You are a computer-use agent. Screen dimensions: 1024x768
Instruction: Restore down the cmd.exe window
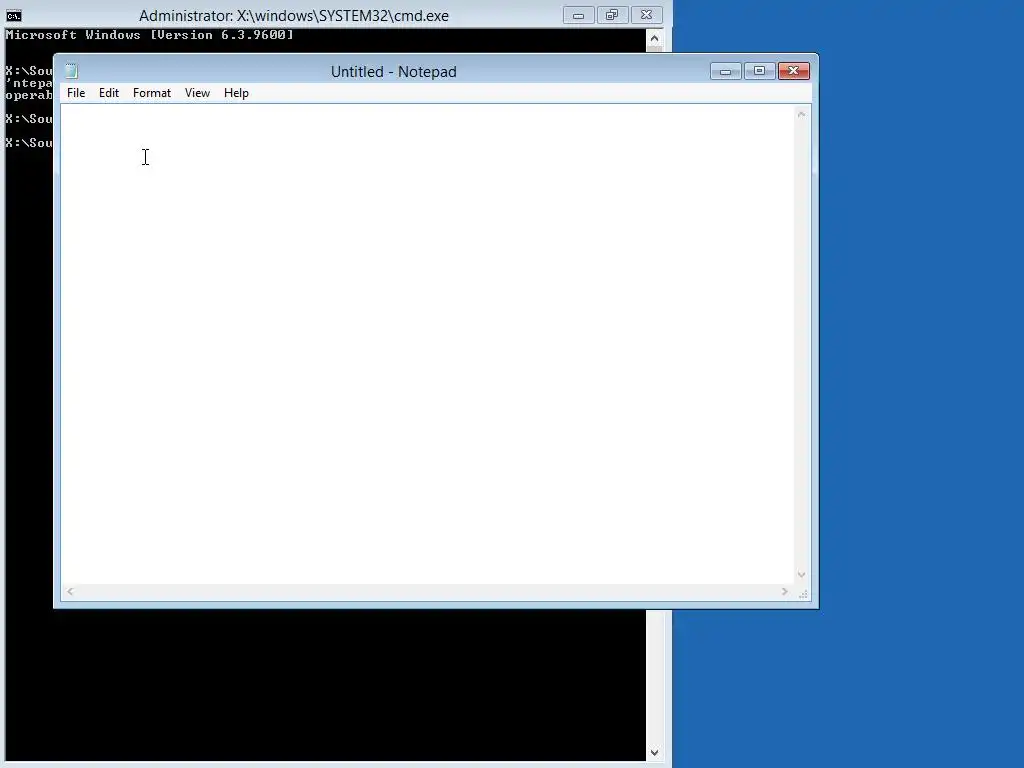(612, 15)
